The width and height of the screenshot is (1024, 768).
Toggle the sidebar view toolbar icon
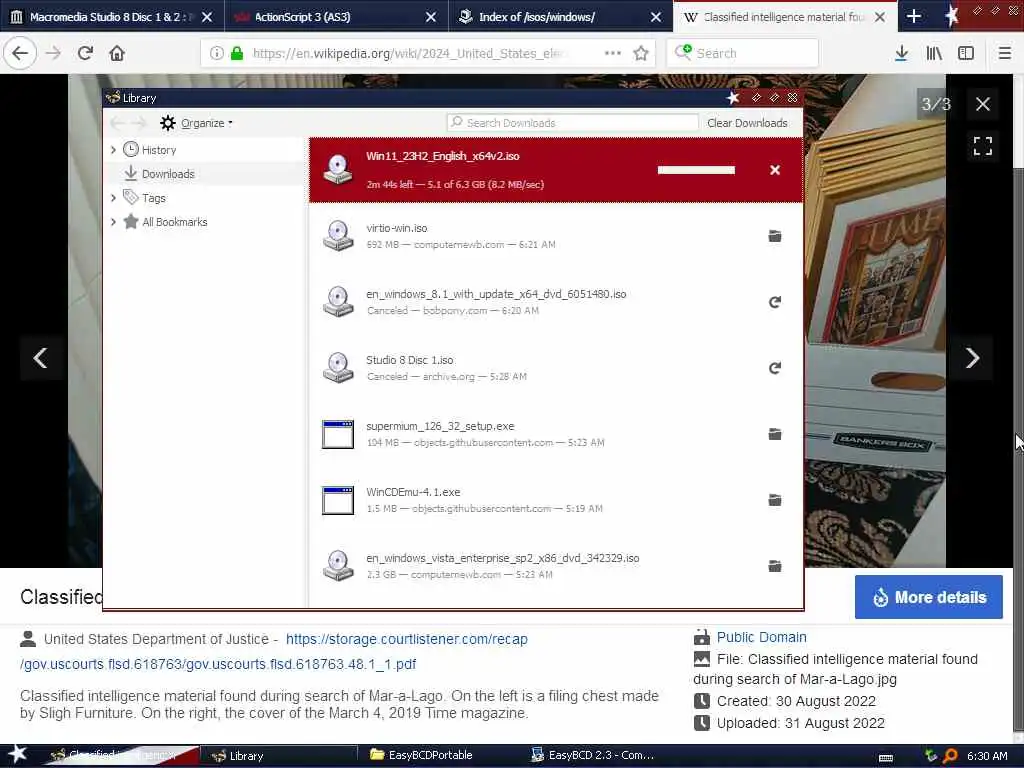click(966, 53)
